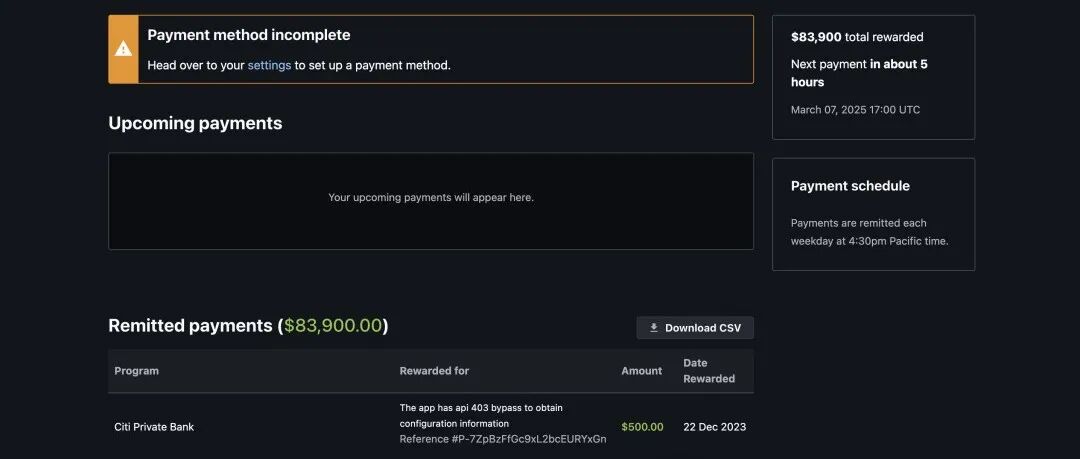Click the Payment method incomplete heading
Screen dimensions: 1080x459
[x=249, y=35]
